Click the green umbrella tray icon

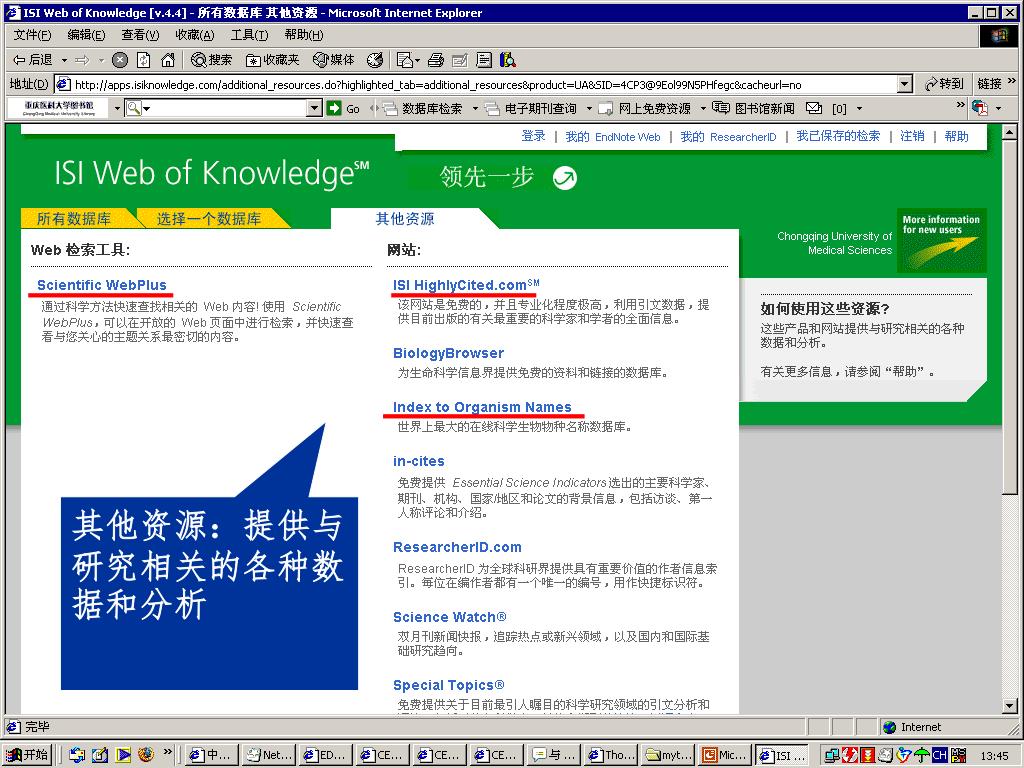(x=921, y=755)
